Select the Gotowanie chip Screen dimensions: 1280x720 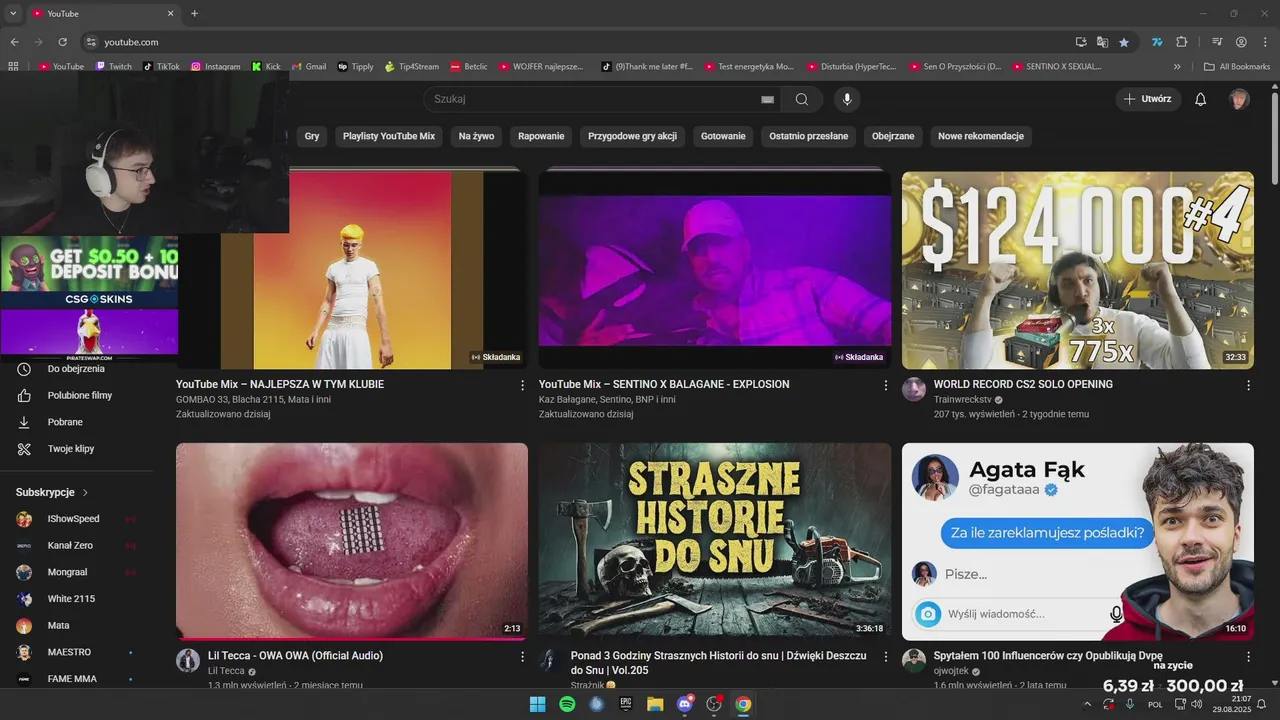(x=723, y=136)
